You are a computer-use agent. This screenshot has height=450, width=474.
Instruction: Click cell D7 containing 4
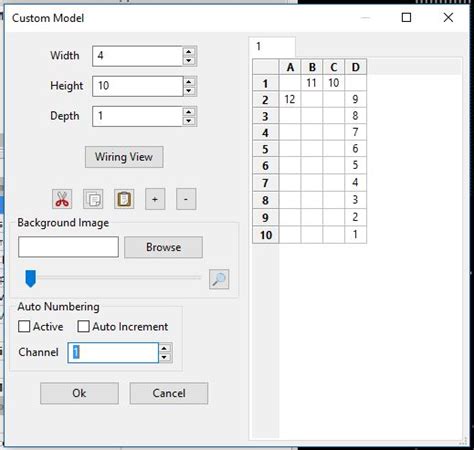click(356, 183)
